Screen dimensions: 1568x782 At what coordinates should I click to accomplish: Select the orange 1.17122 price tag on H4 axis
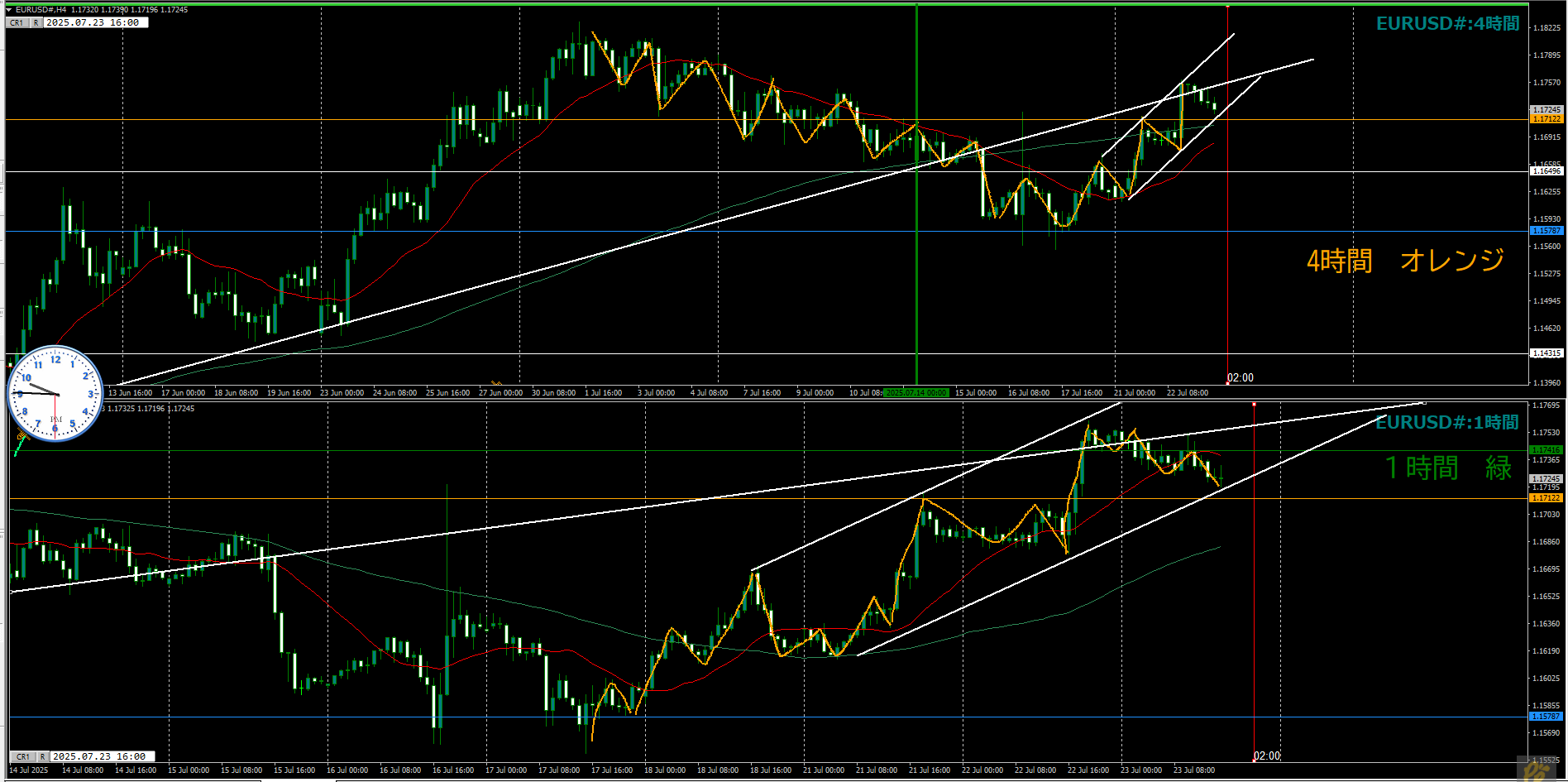click(x=1546, y=119)
